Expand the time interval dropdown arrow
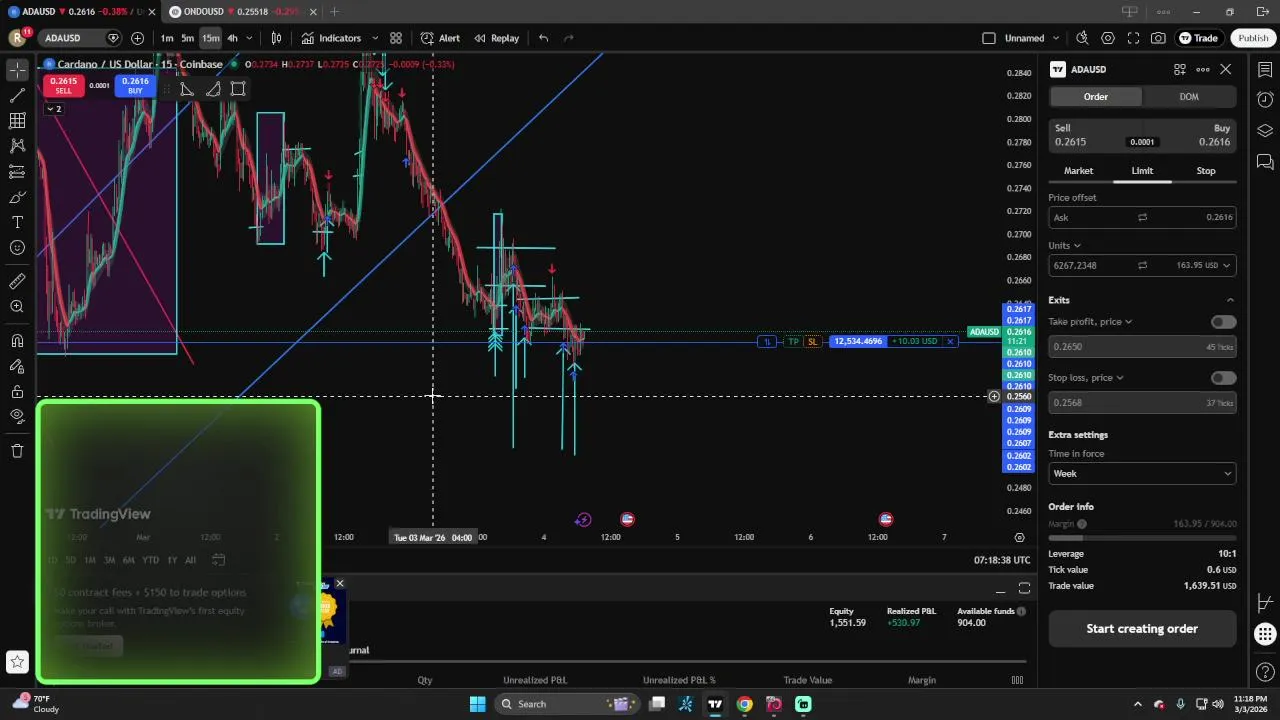 tap(249, 38)
